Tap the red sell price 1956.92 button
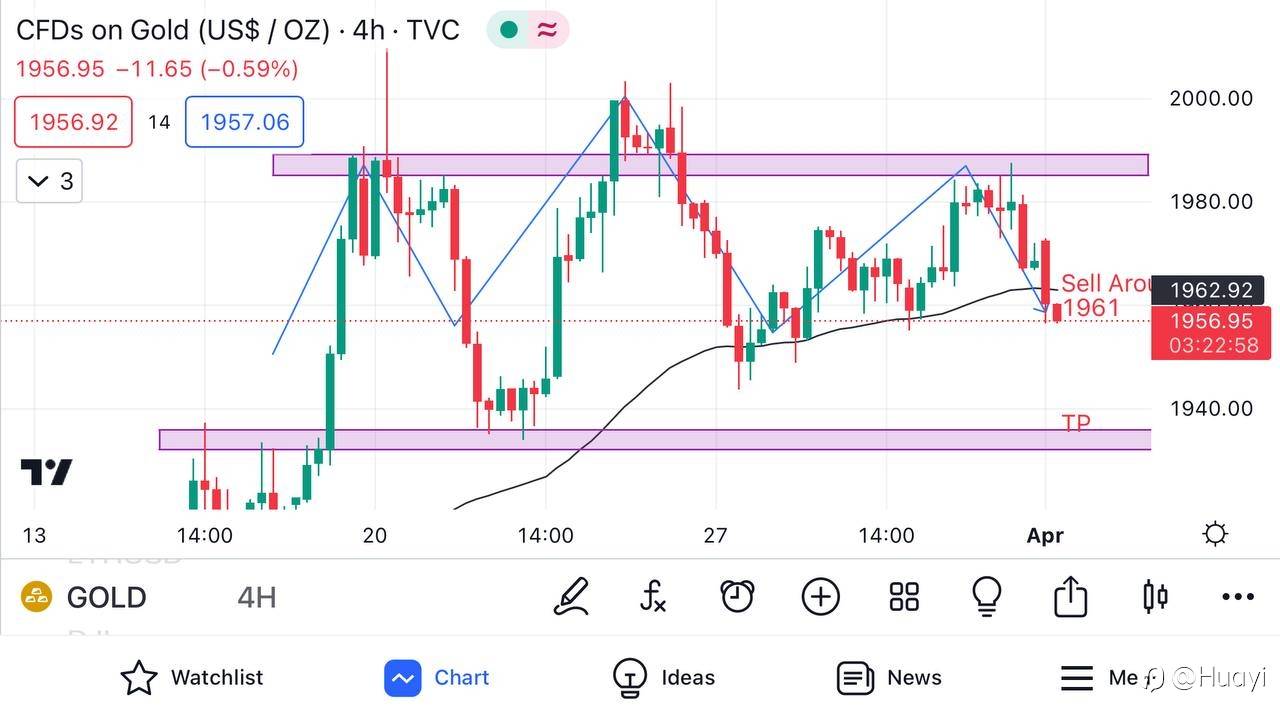Viewport: 1280px width, 720px height. pos(73,122)
